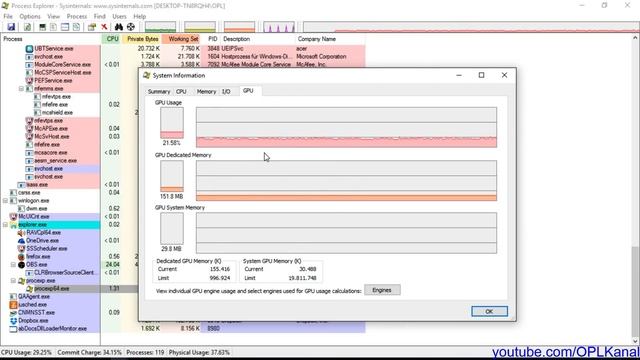Select the GPU tab

pyautogui.click(x=248, y=91)
